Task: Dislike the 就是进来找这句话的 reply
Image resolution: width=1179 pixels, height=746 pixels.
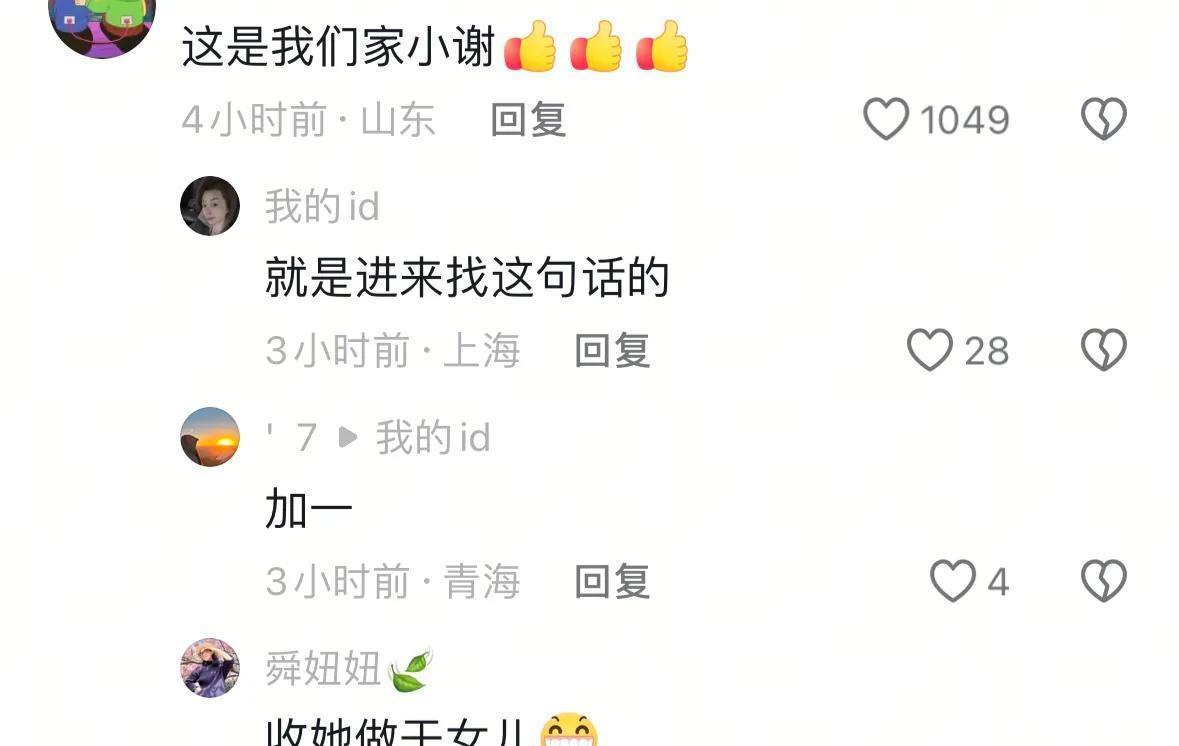Action: point(1104,350)
